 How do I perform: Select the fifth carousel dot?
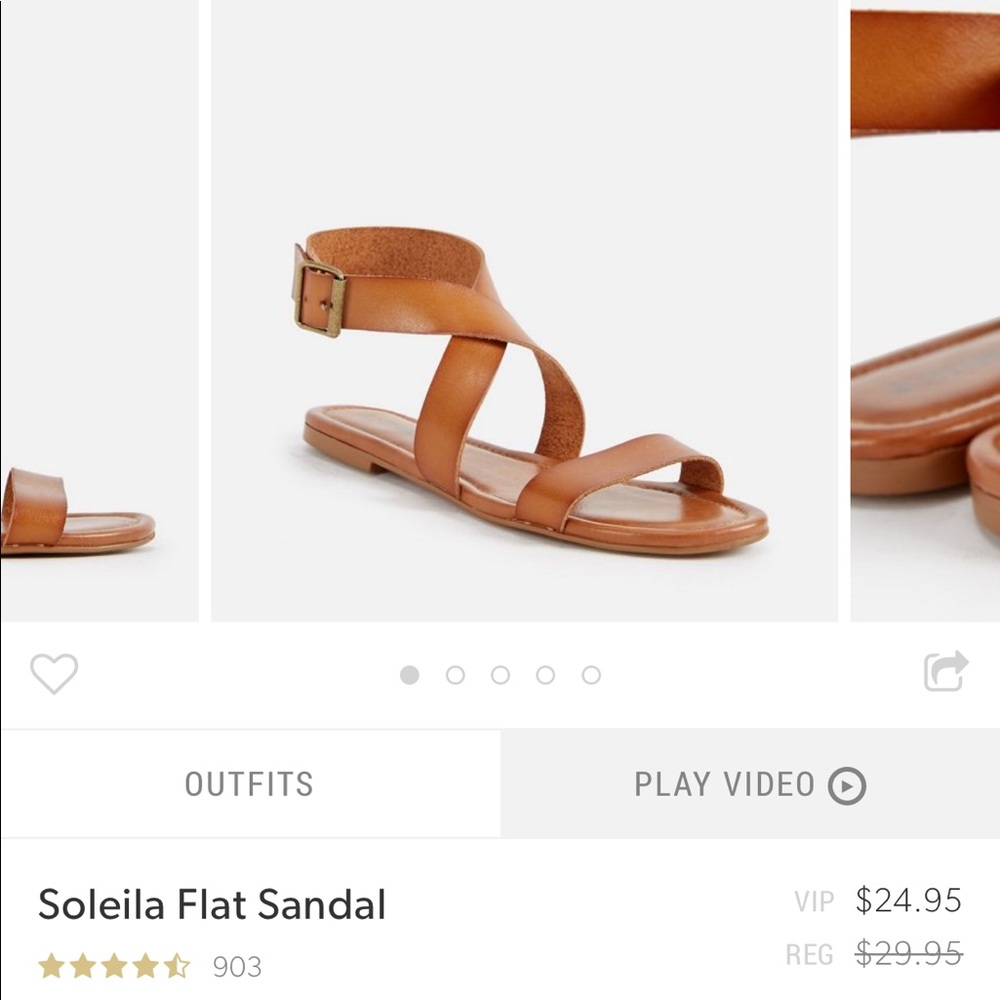tap(591, 675)
